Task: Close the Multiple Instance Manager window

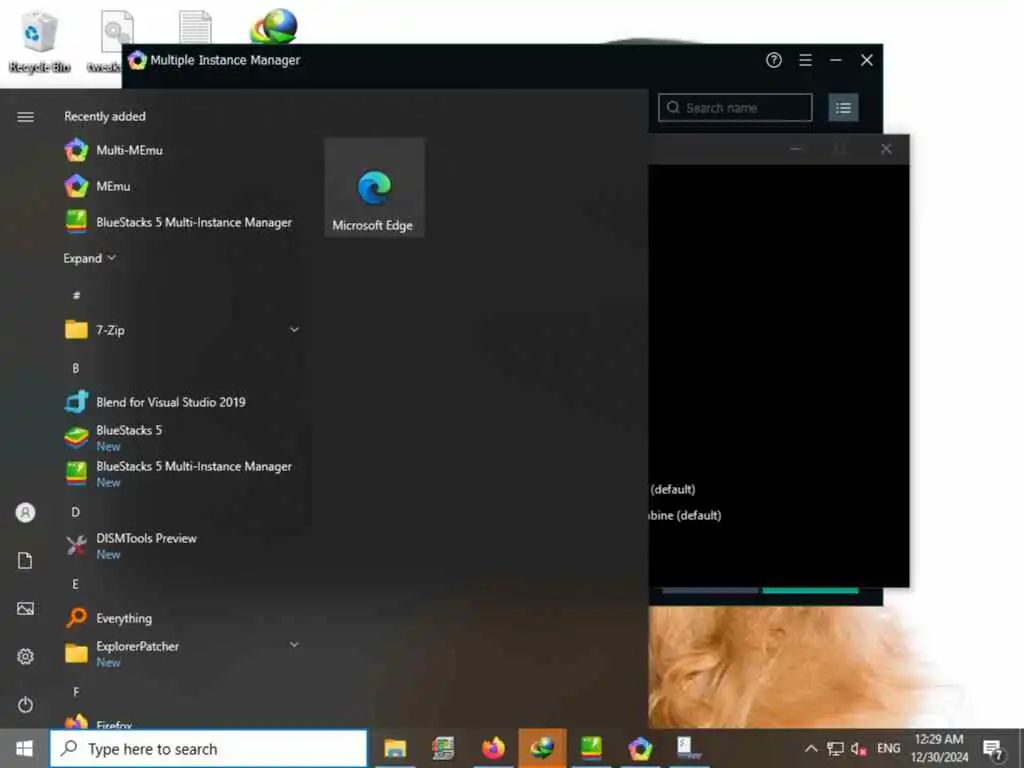Action: (867, 60)
